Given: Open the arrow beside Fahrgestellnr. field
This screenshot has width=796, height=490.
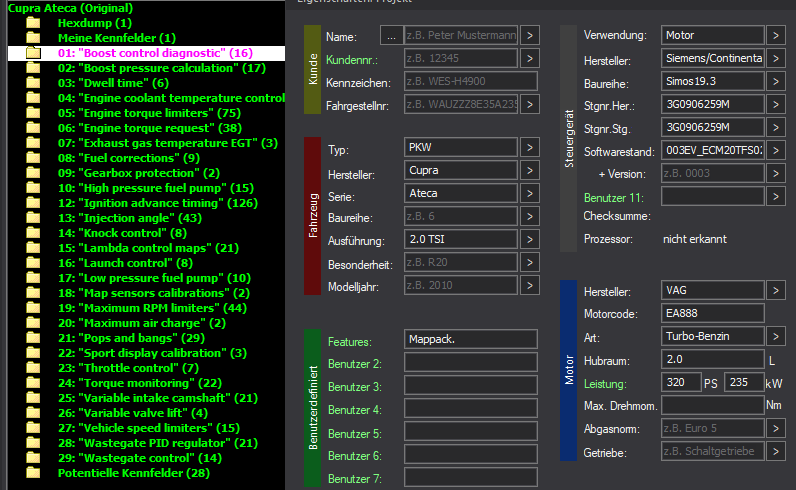Looking at the screenshot, I should (x=529, y=104).
